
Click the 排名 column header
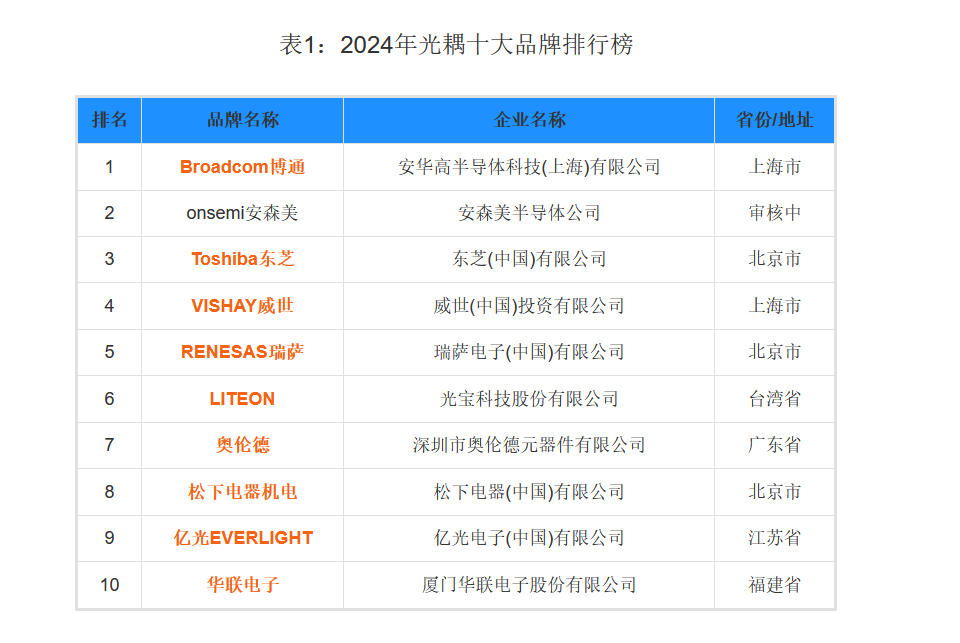pyautogui.click(x=109, y=120)
